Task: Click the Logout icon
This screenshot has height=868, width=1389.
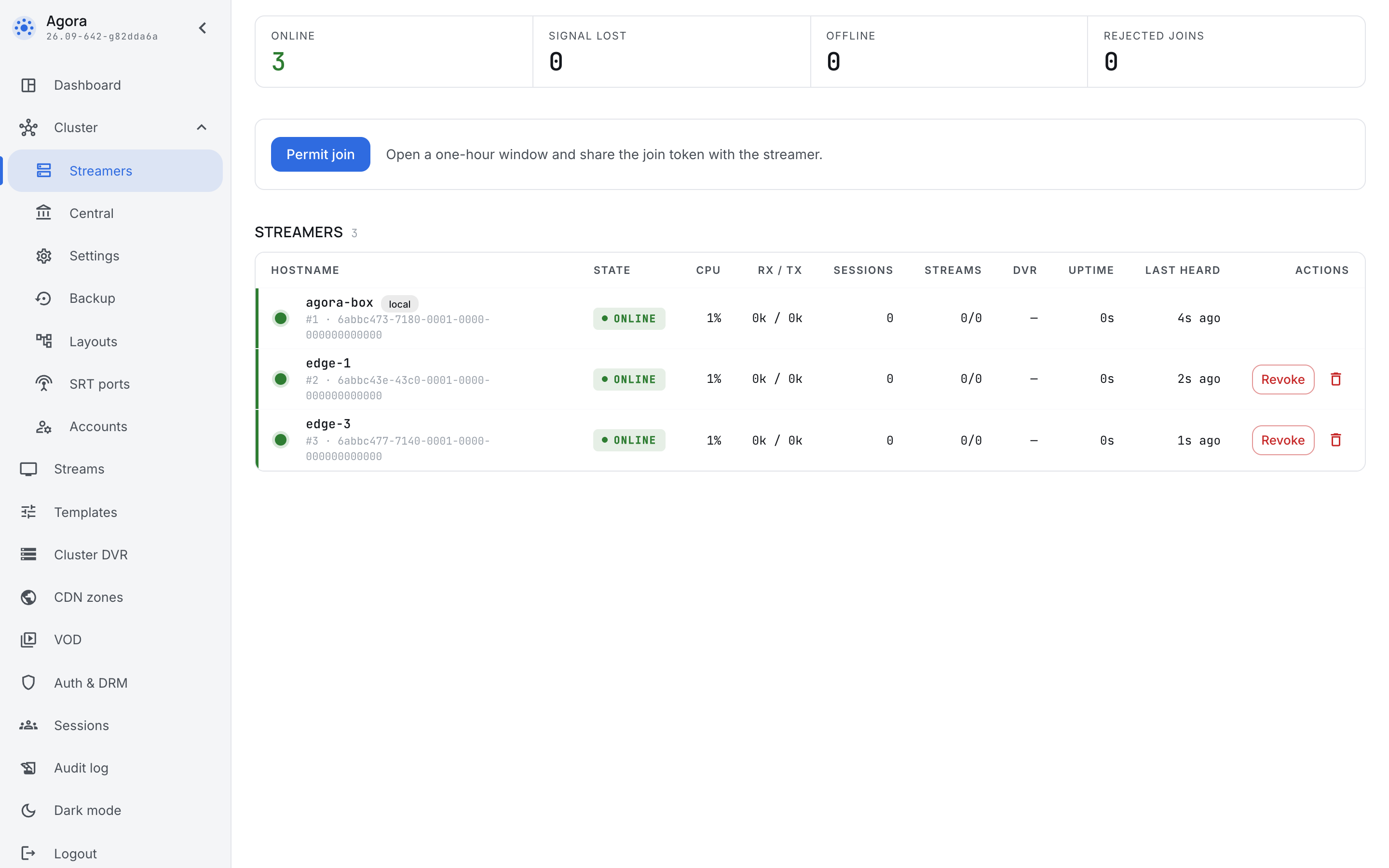Action: [28, 853]
